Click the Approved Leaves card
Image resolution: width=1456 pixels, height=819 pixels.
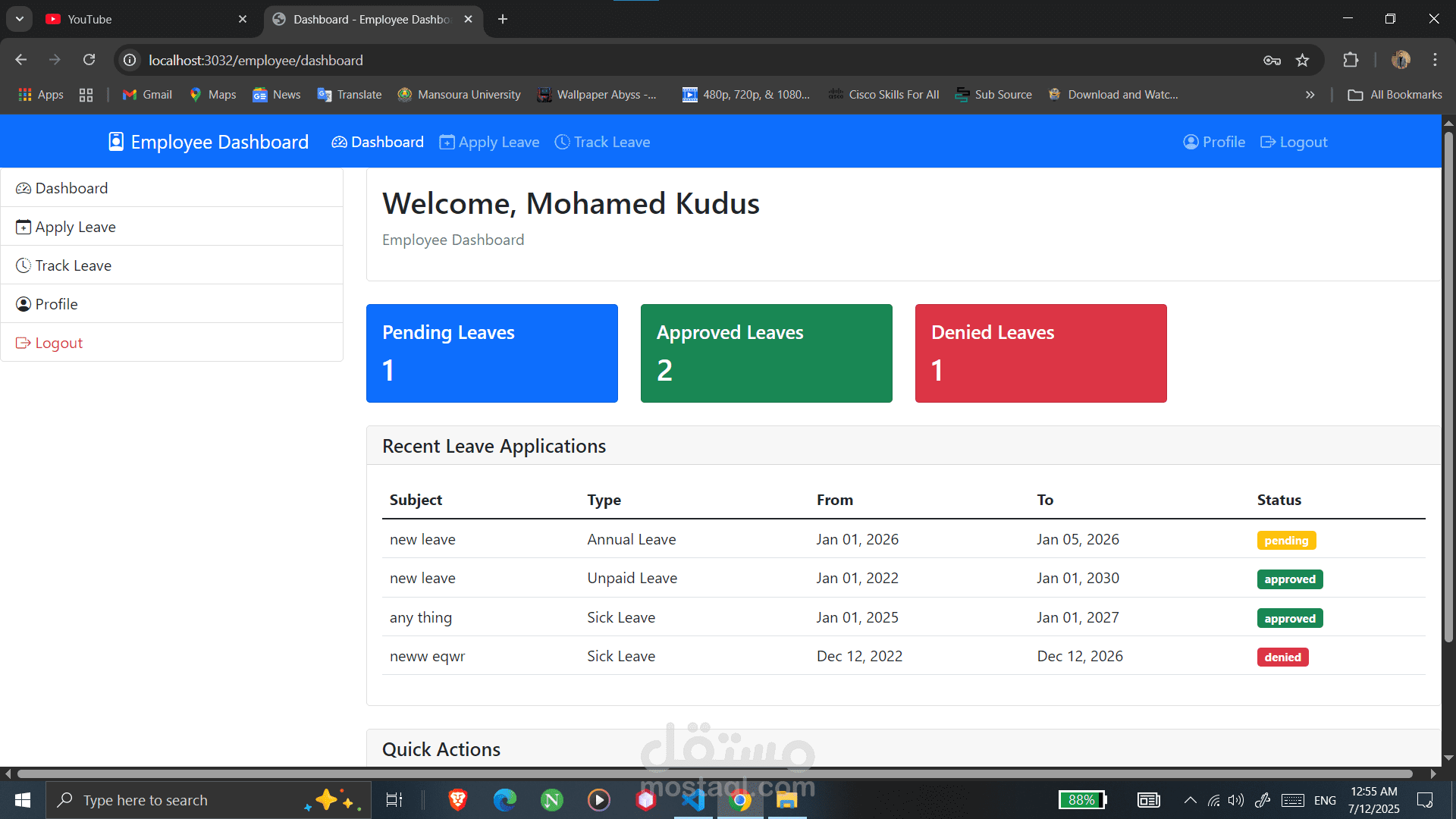coord(767,353)
